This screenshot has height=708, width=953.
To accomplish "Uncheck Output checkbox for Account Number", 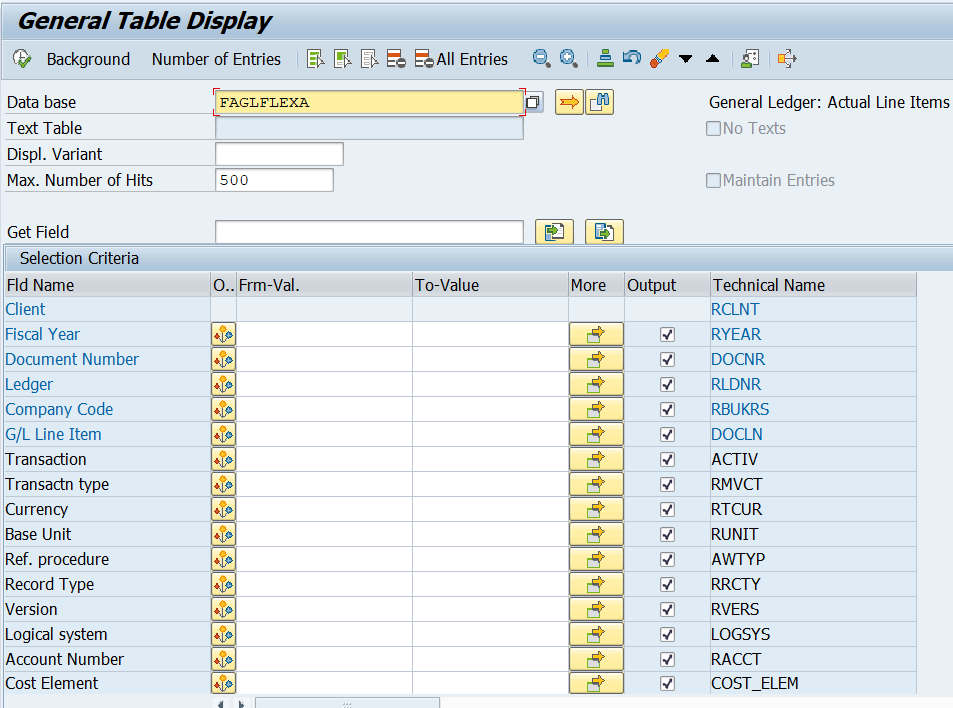I will pos(667,659).
